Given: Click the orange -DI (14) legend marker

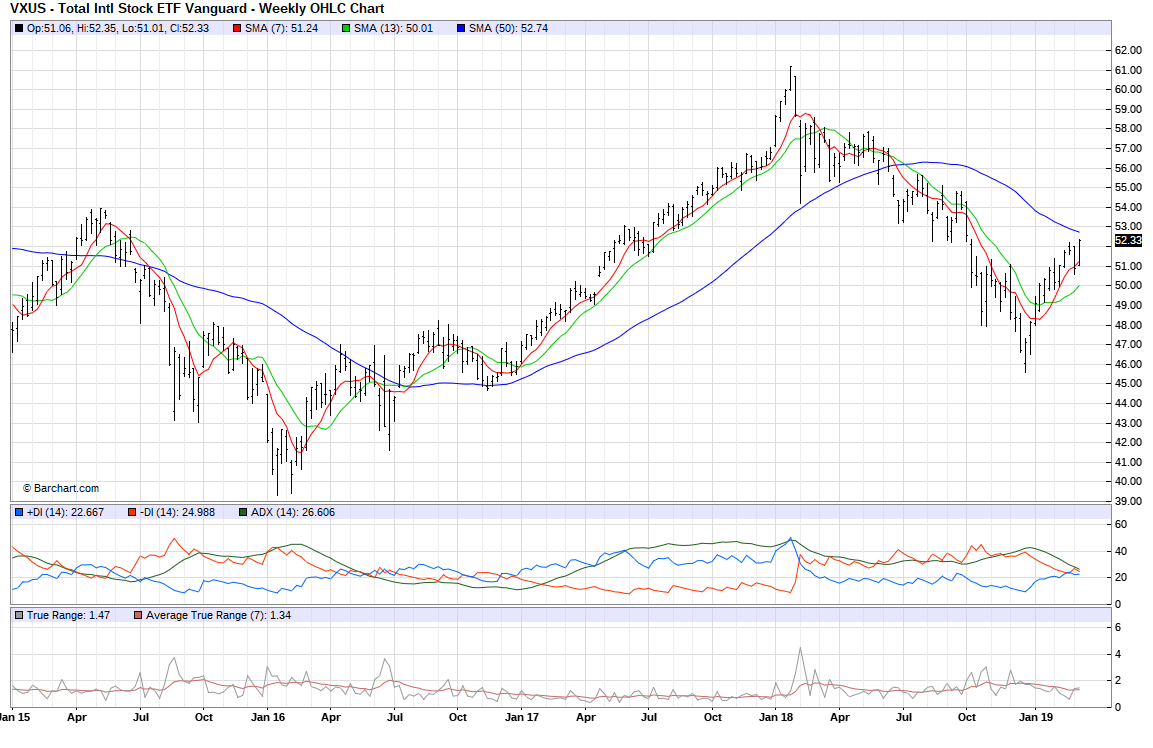Looking at the screenshot, I should click(130, 512).
